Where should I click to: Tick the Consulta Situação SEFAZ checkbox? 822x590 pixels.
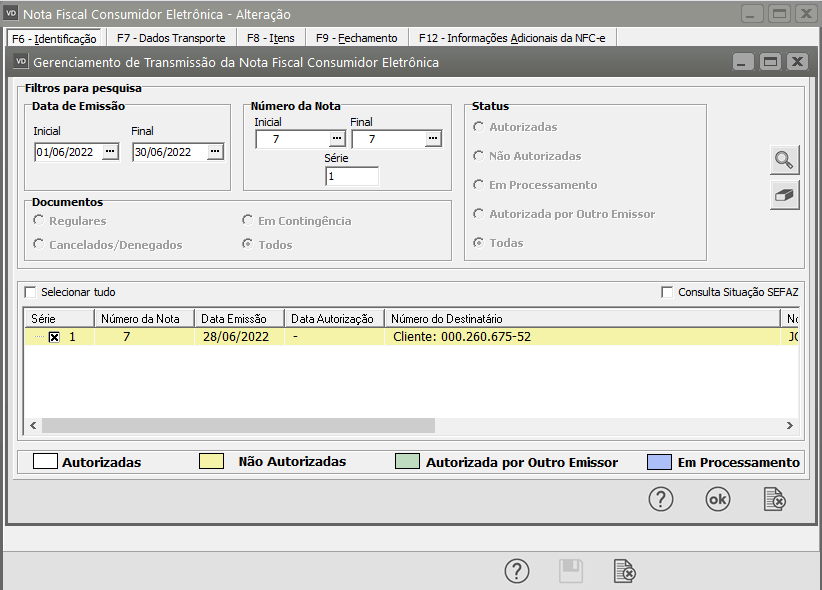coord(667,292)
